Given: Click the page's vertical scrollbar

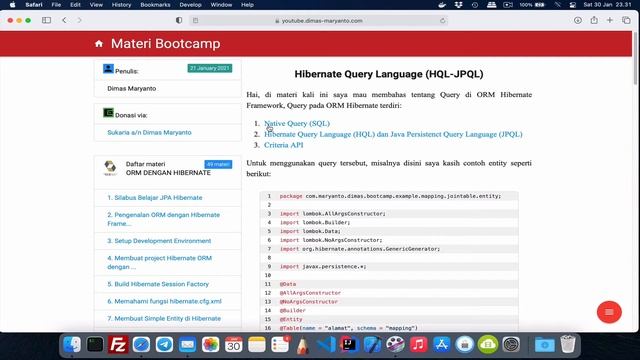Looking at the screenshot, I should click(x=635, y=57).
